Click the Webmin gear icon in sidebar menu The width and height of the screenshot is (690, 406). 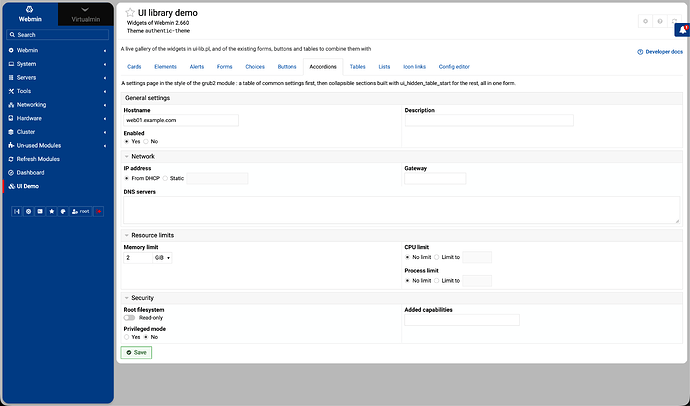click(x=11, y=50)
